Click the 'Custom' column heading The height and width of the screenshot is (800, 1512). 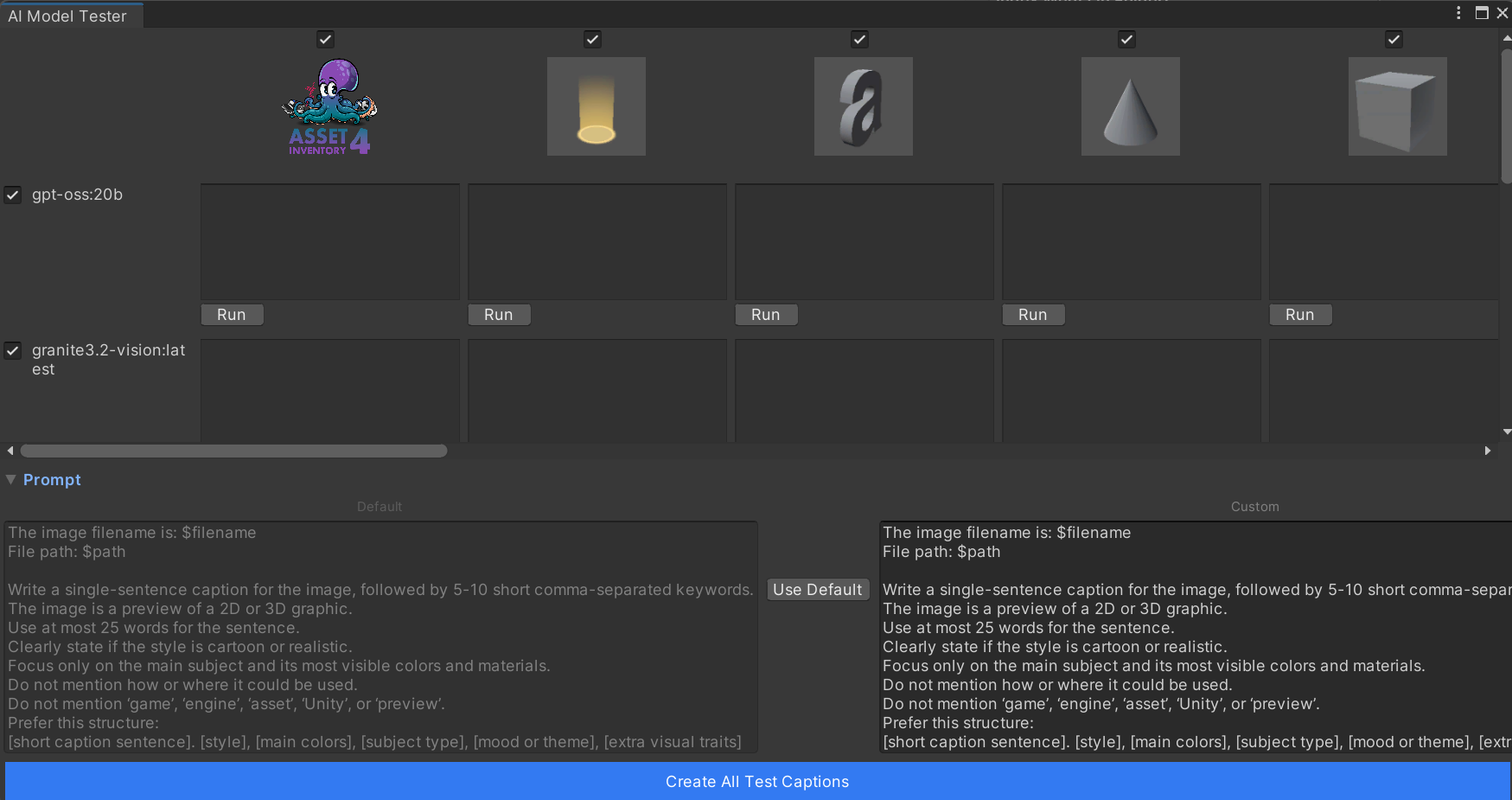pyautogui.click(x=1254, y=507)
